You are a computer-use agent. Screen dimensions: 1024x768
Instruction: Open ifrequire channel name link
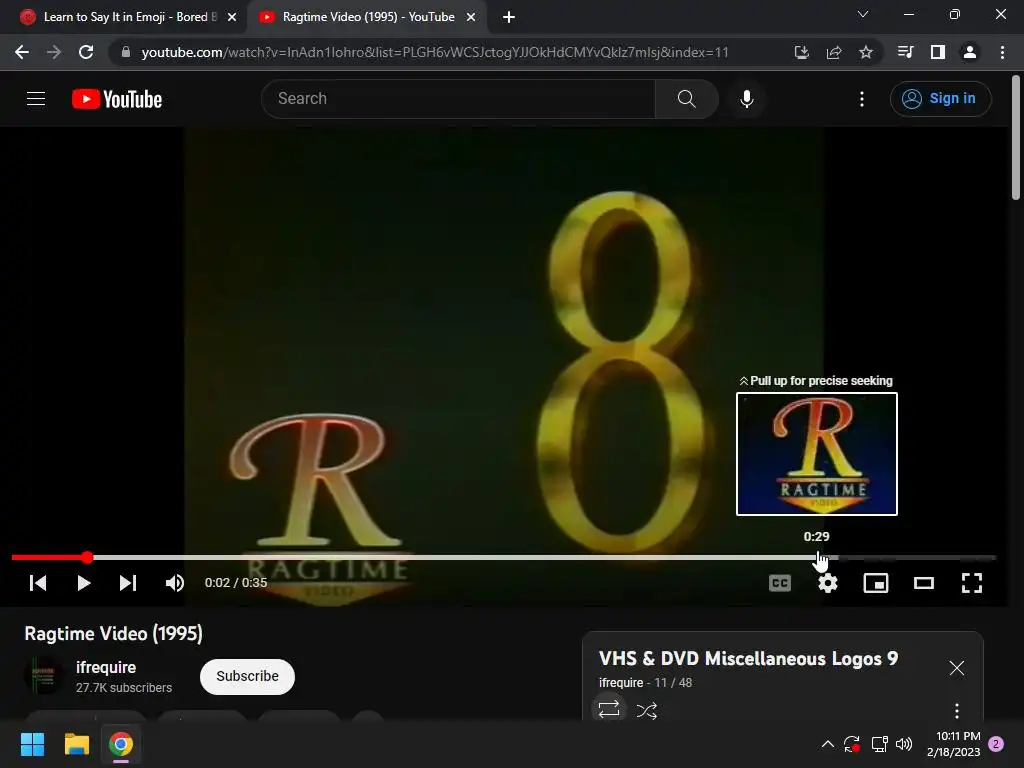[x=106, y=667]
